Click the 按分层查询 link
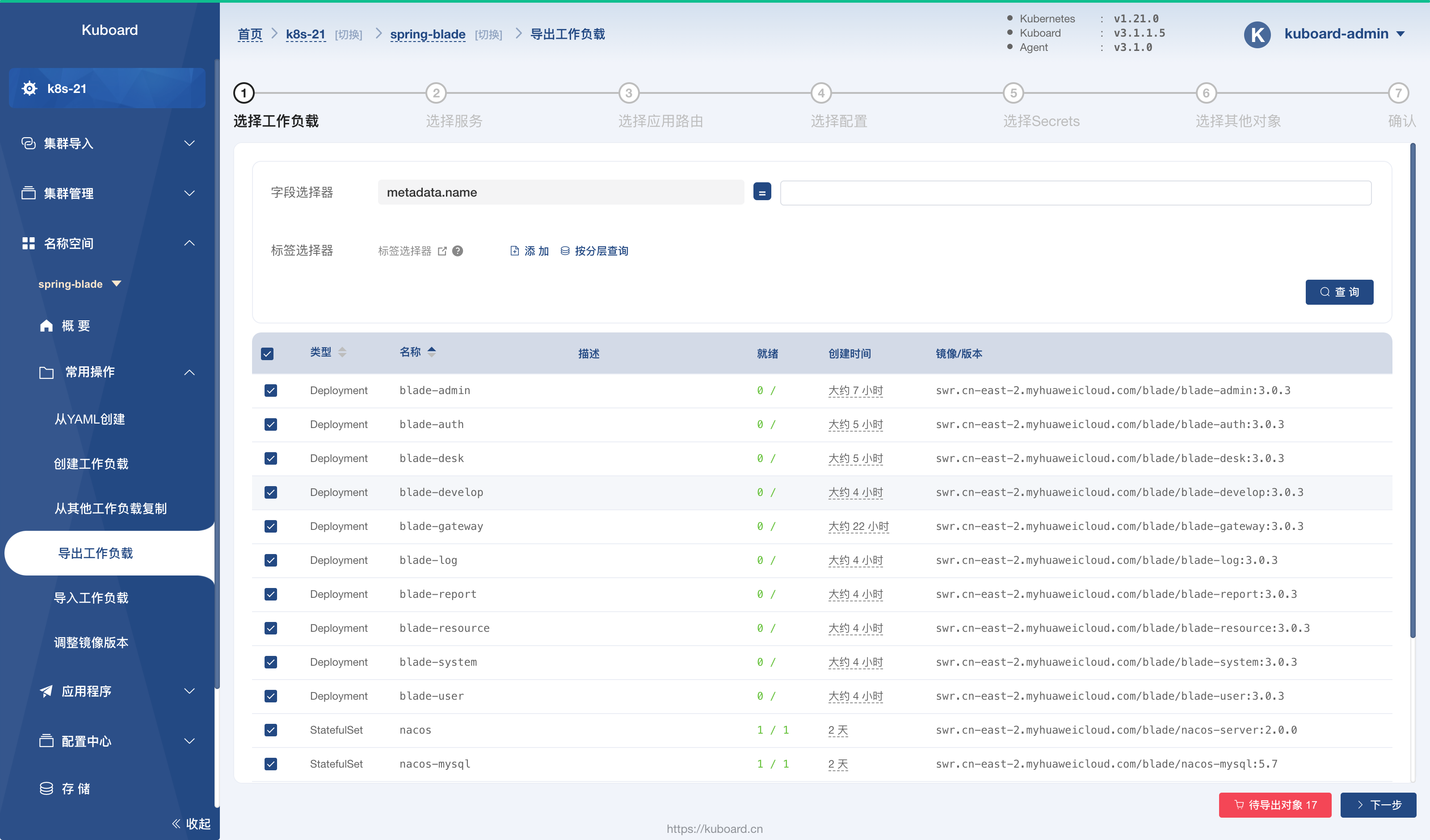The image size is (1430, 840). (x=594, y=251)
